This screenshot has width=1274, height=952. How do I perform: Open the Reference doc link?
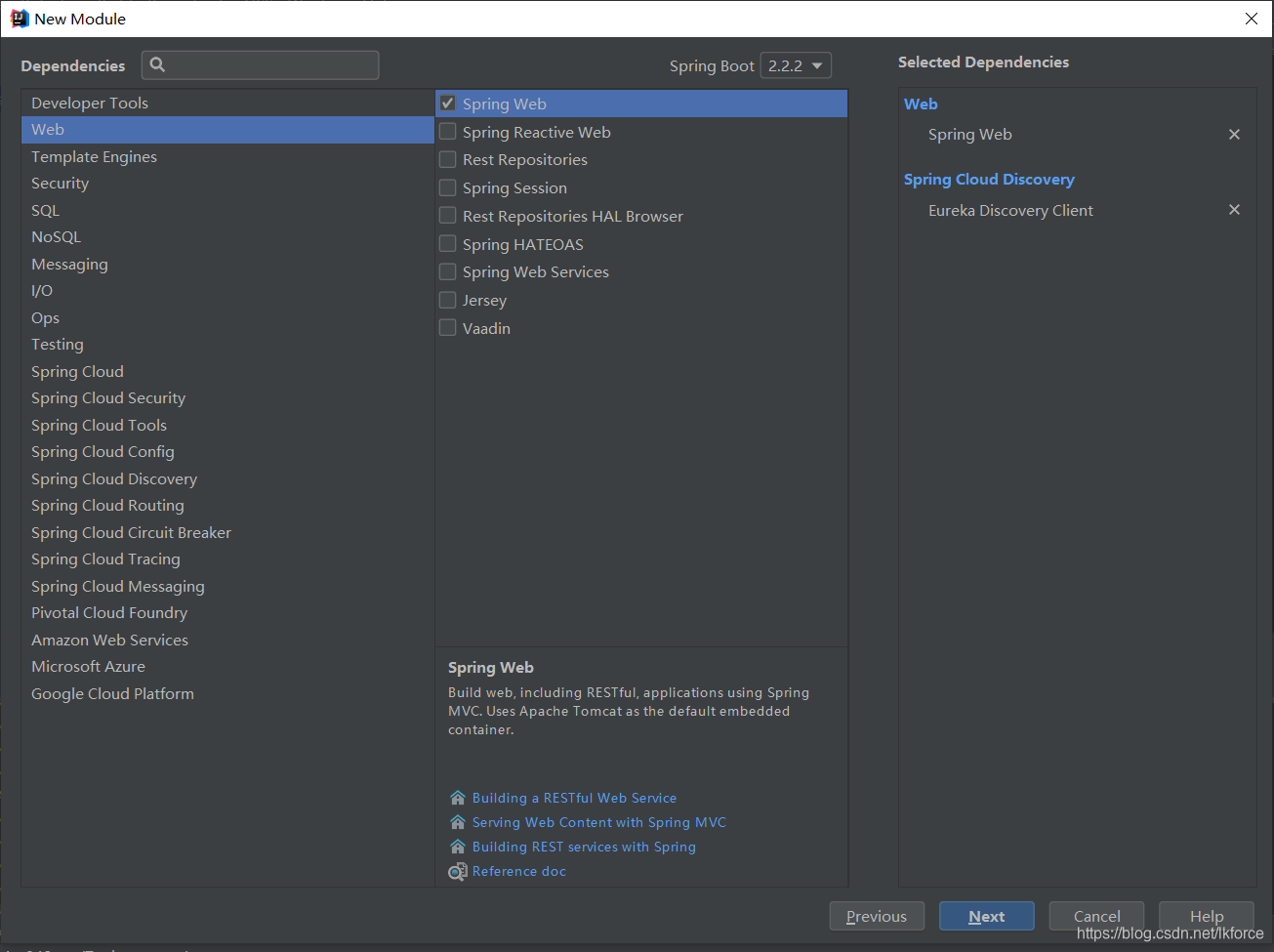point(519,871)
